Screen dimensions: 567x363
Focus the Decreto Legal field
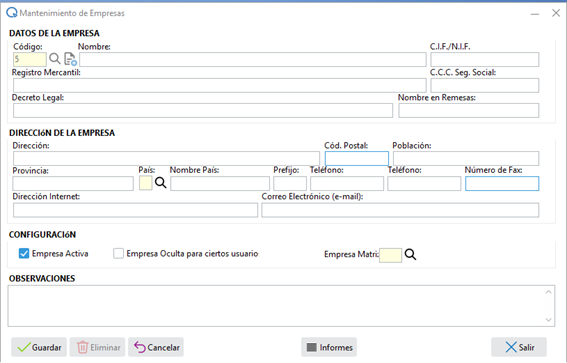[203, 111]
